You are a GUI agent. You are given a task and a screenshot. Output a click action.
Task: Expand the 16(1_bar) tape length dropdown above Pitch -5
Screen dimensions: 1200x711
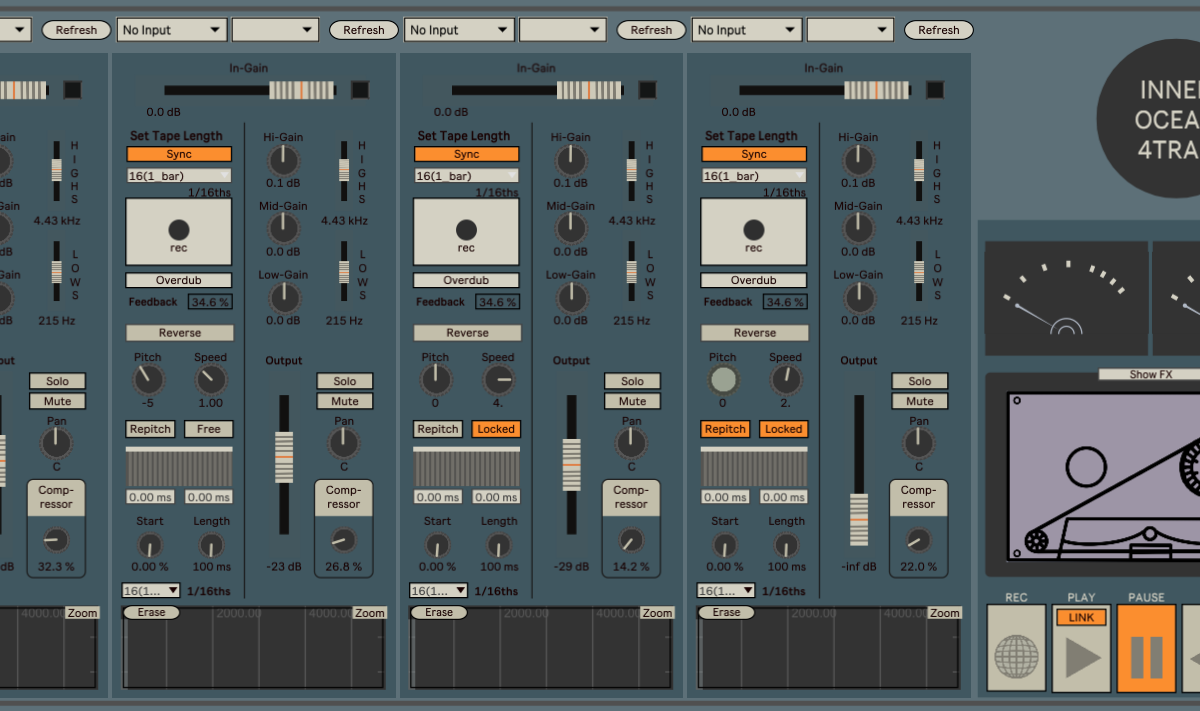click(179, 175)
